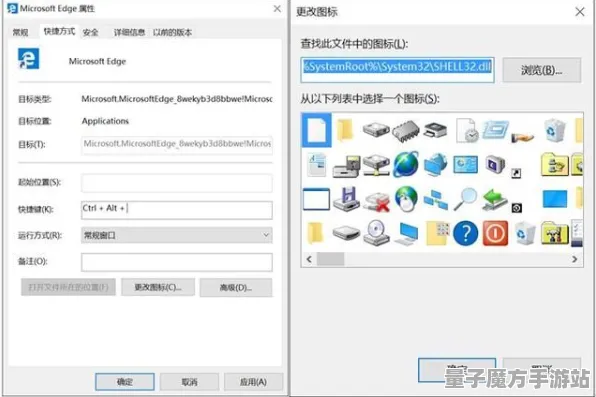Click the 目标(T) target field
Viewport: 596px width, 397px height.
point(177,145)
